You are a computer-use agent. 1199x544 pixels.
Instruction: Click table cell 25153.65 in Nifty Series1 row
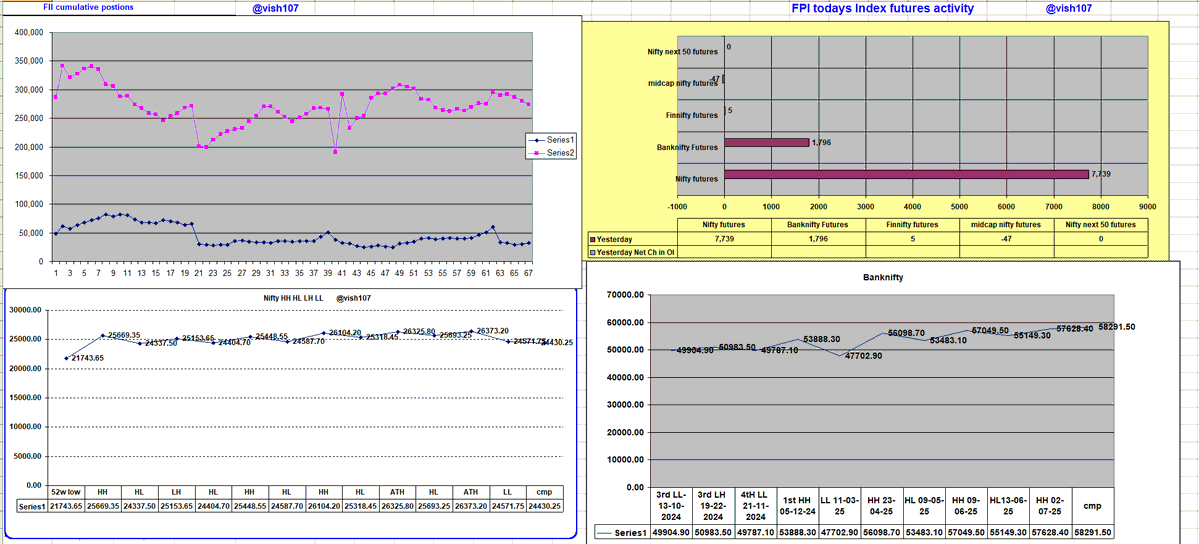pos(176,507)
